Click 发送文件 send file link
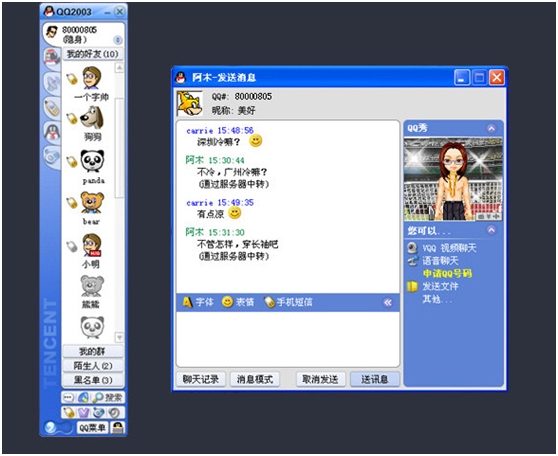This screenshot has height=456, width=558. point(440,286)
